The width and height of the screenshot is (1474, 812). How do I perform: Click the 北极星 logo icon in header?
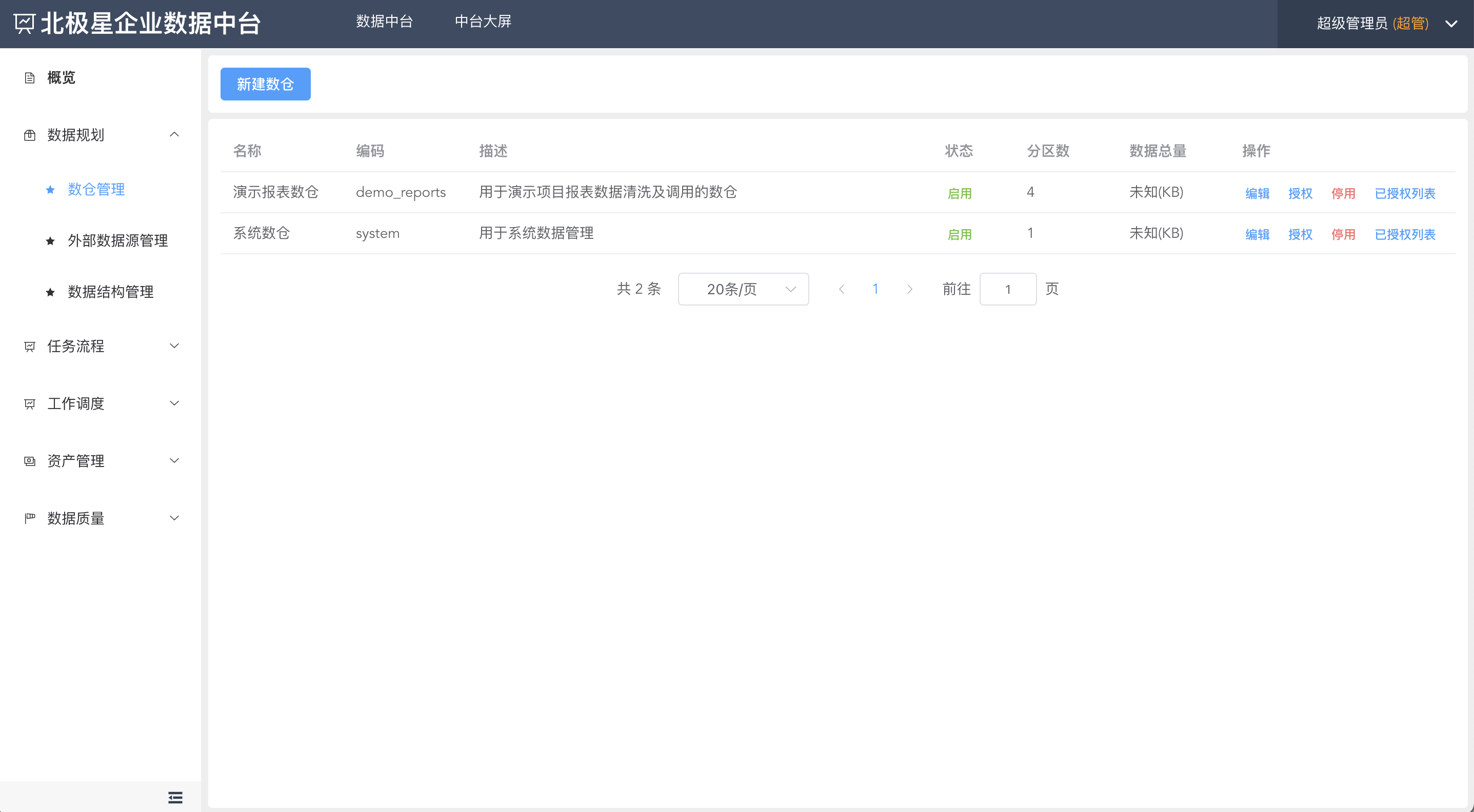point(24,23)
